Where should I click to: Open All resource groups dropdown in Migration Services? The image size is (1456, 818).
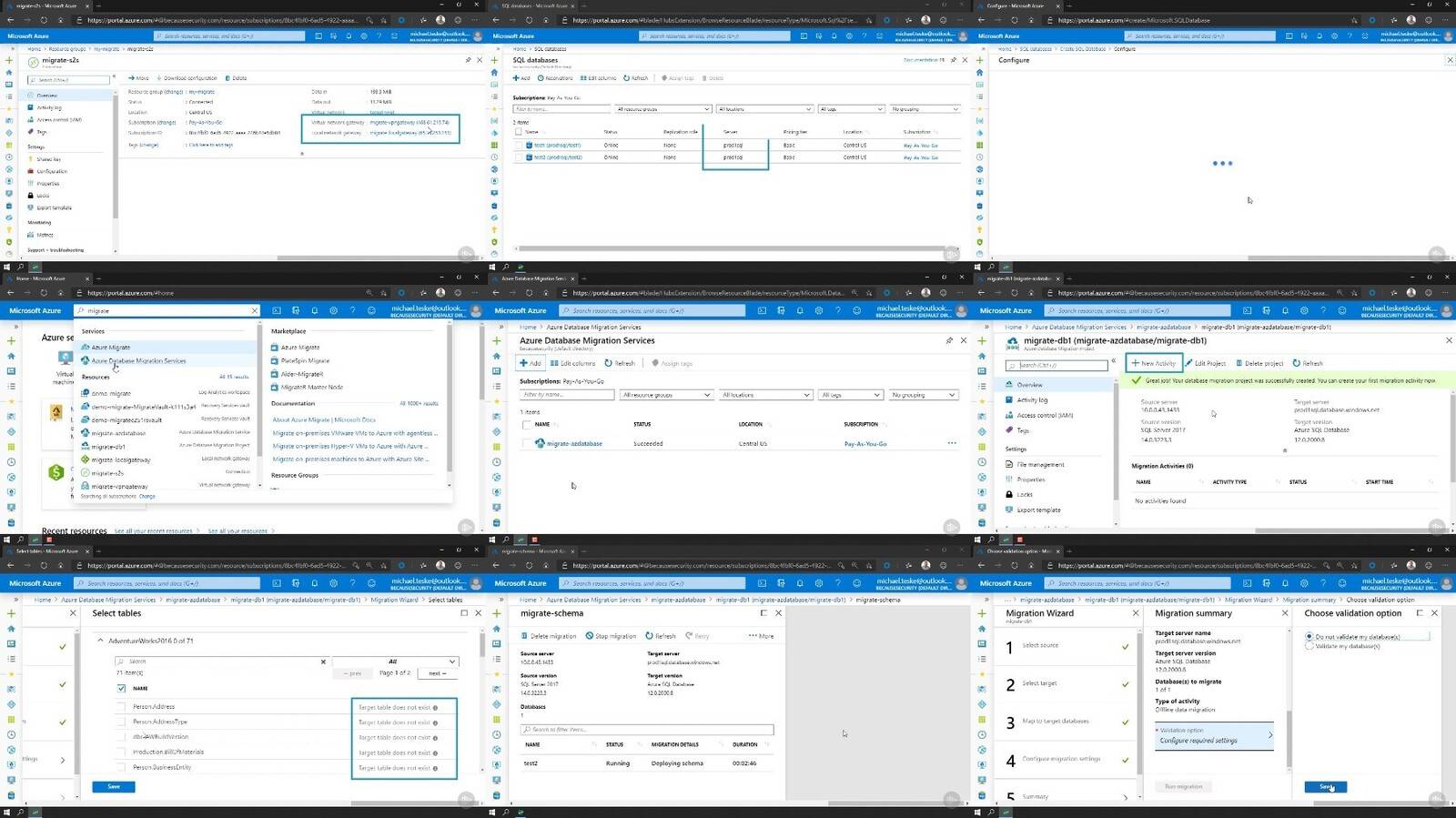click(666, 395)
